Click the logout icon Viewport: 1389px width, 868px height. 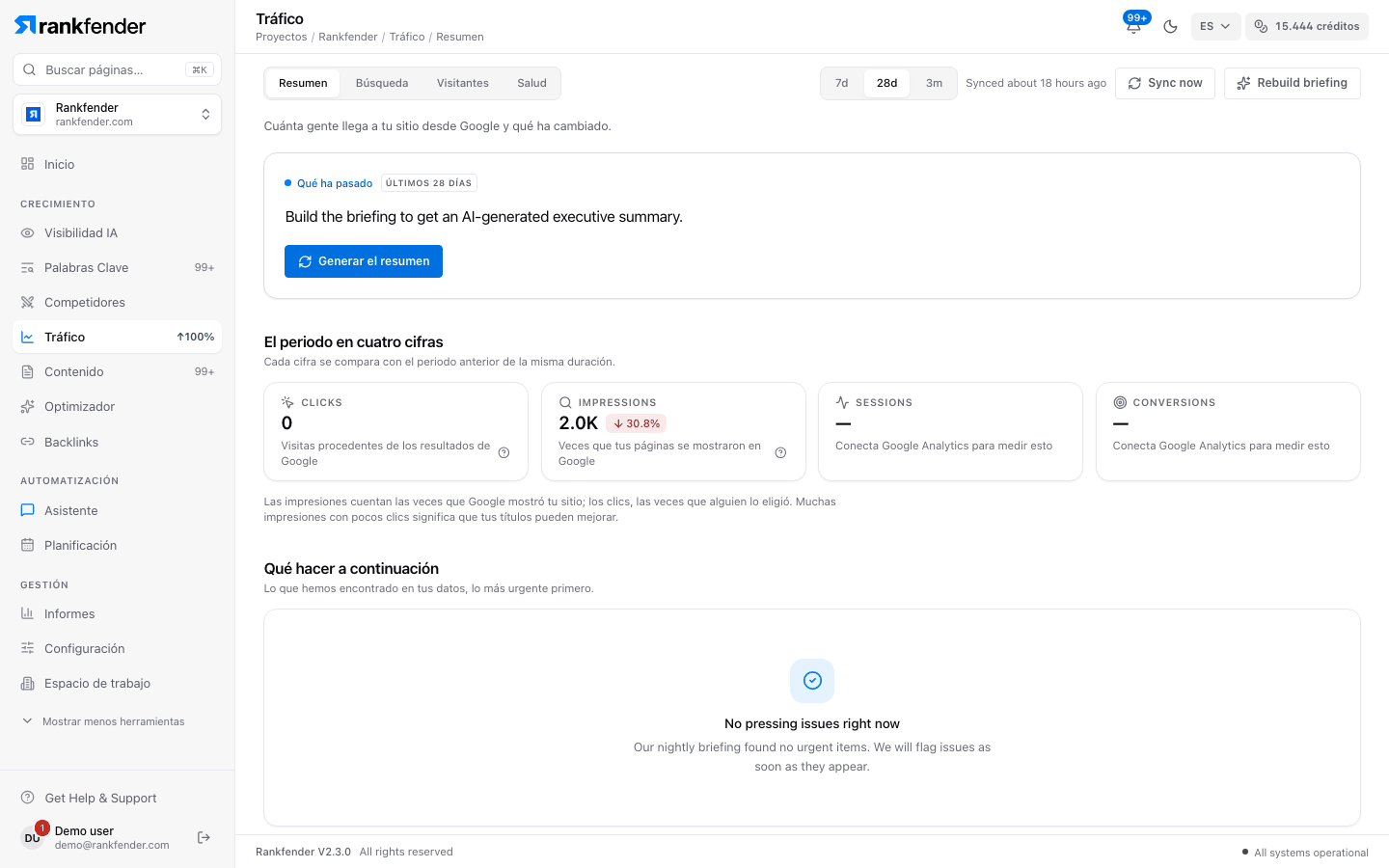pos(204,837)
